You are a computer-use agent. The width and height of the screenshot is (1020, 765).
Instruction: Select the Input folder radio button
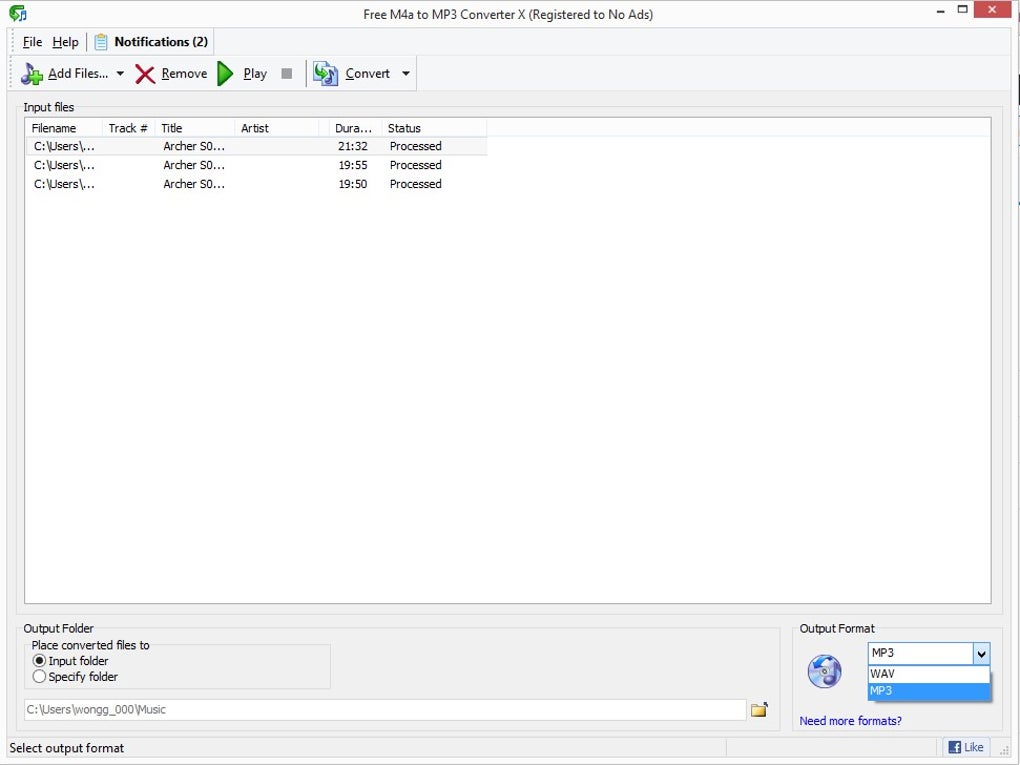pos(39,661)
